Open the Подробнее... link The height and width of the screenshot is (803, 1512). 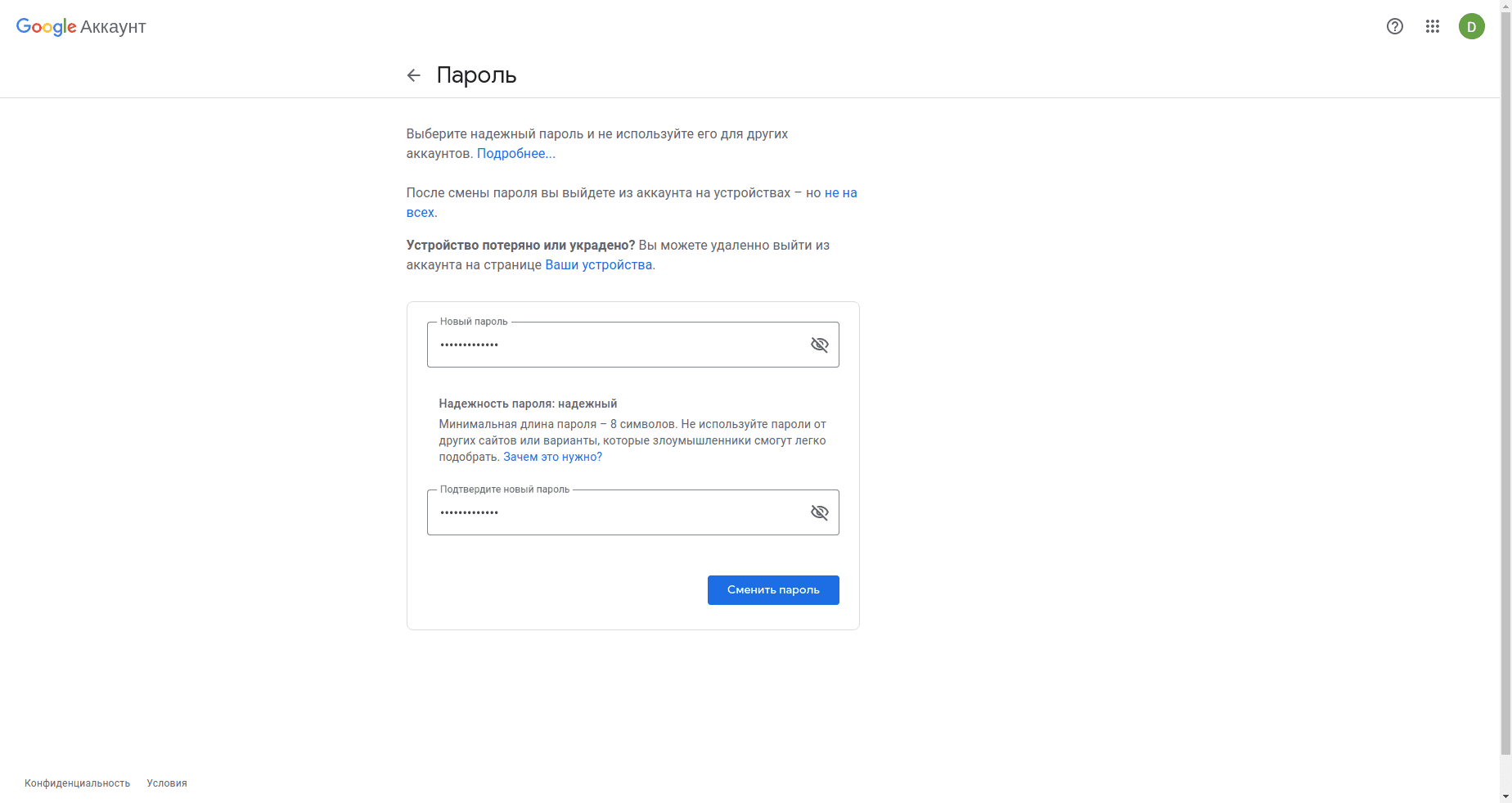(515, 154)
